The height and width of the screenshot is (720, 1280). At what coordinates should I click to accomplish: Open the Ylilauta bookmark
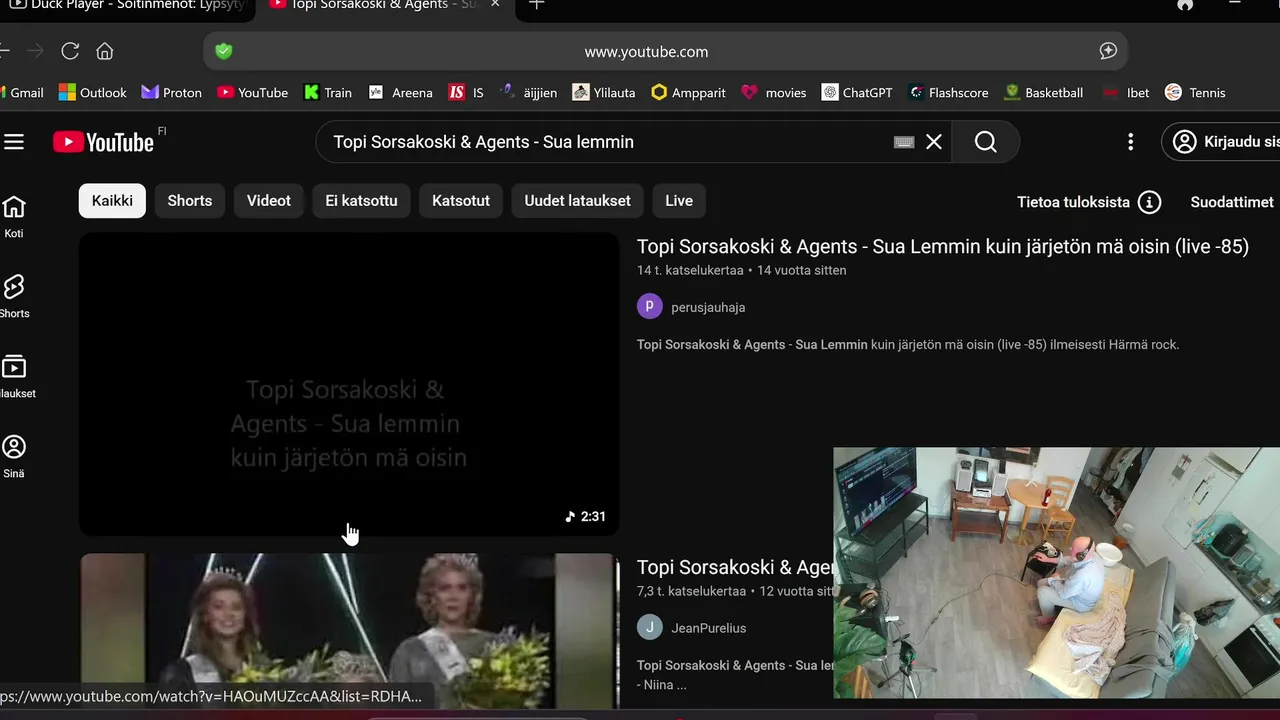pyautogui.click(x=604, y=92)
